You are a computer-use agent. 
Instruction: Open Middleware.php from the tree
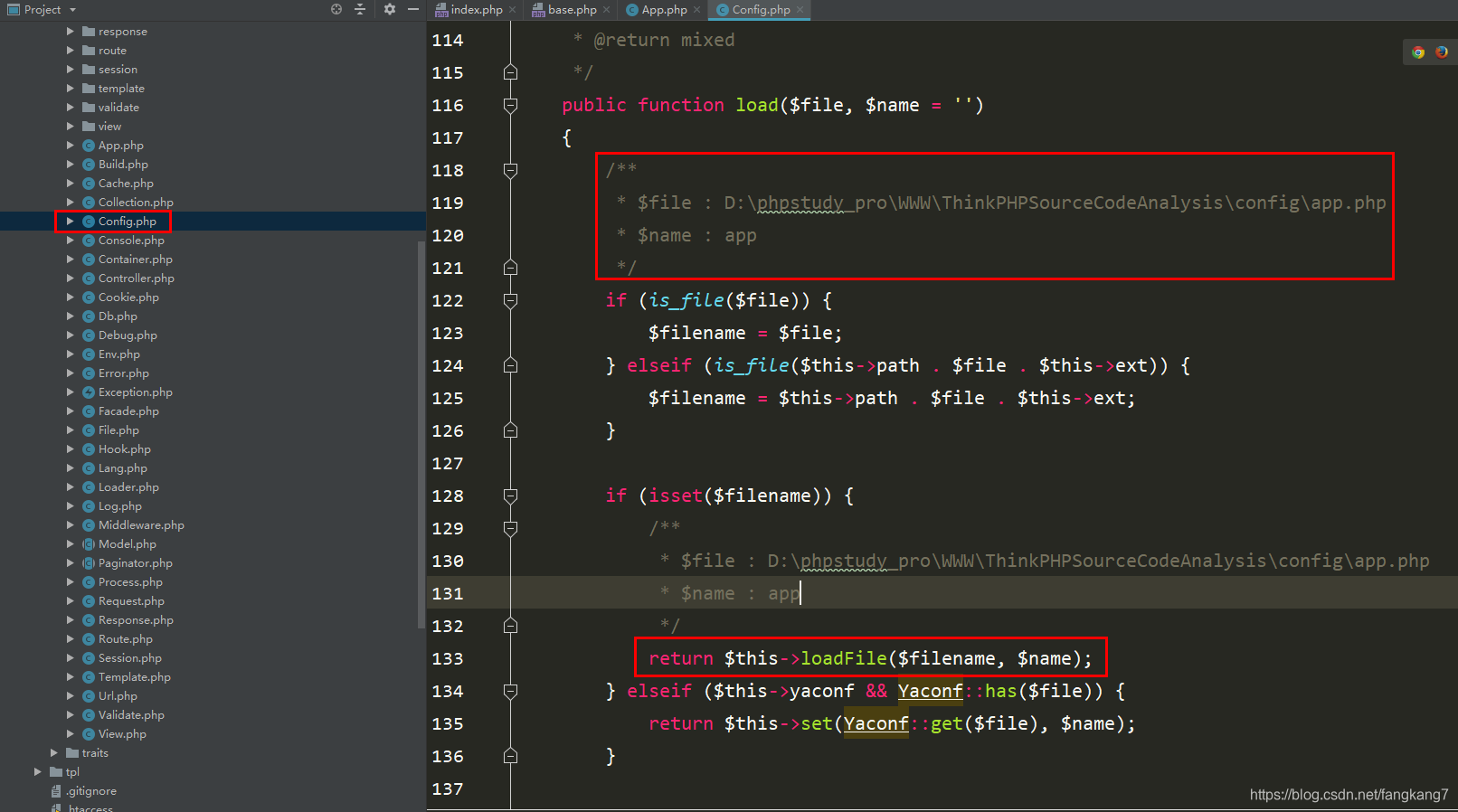coord(141,525)
